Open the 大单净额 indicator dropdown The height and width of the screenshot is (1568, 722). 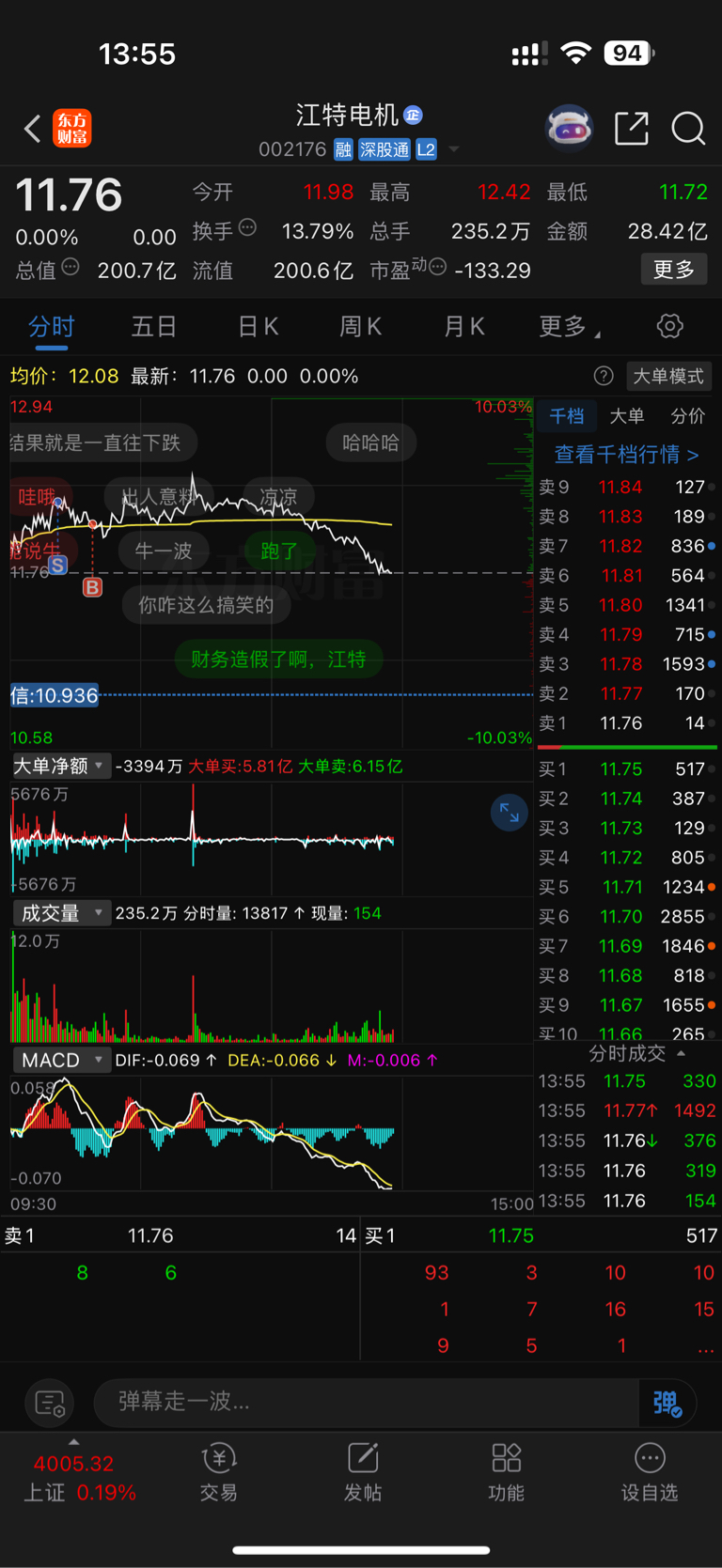pos(61,766)
